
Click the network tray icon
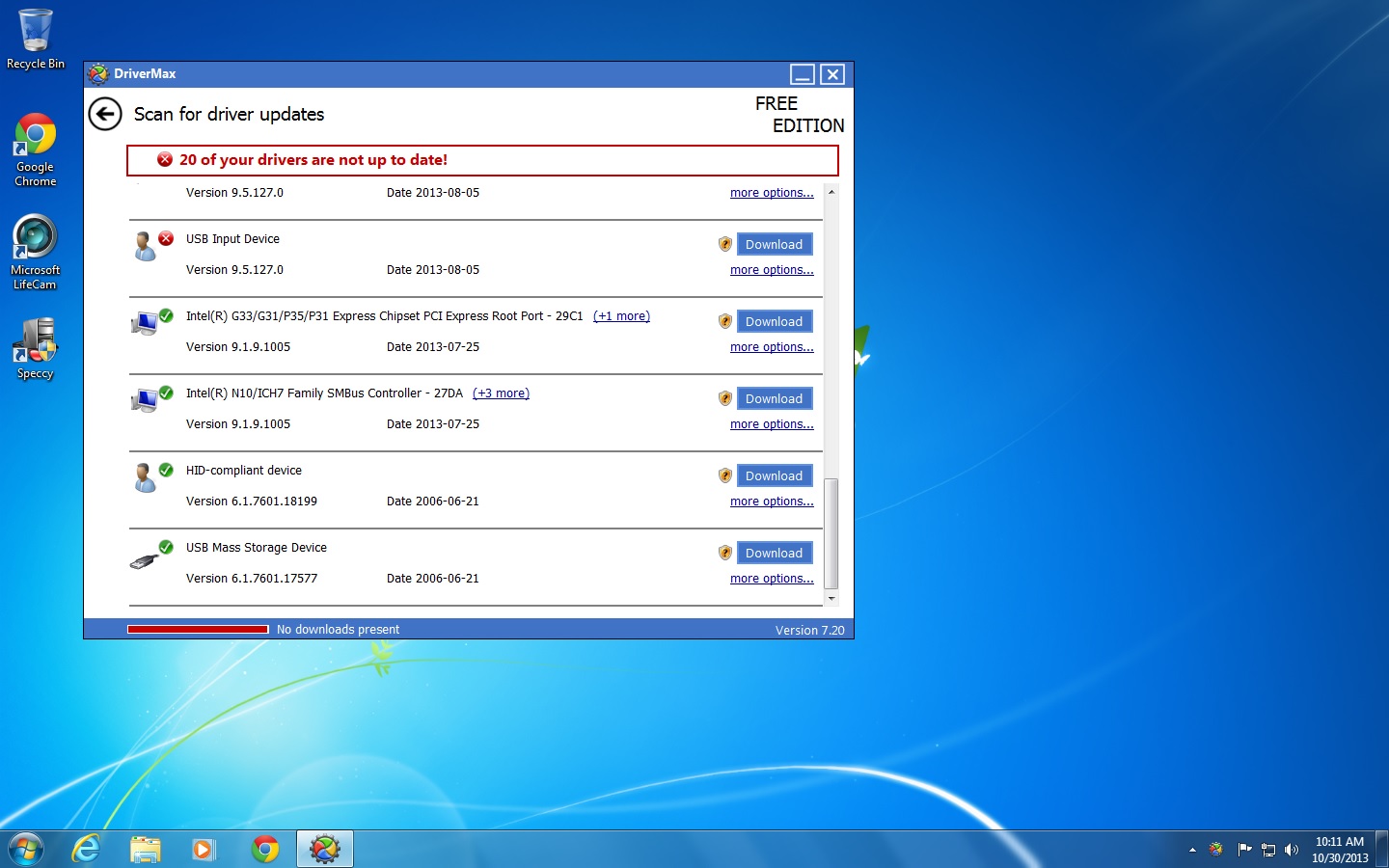coord(1268,850)
